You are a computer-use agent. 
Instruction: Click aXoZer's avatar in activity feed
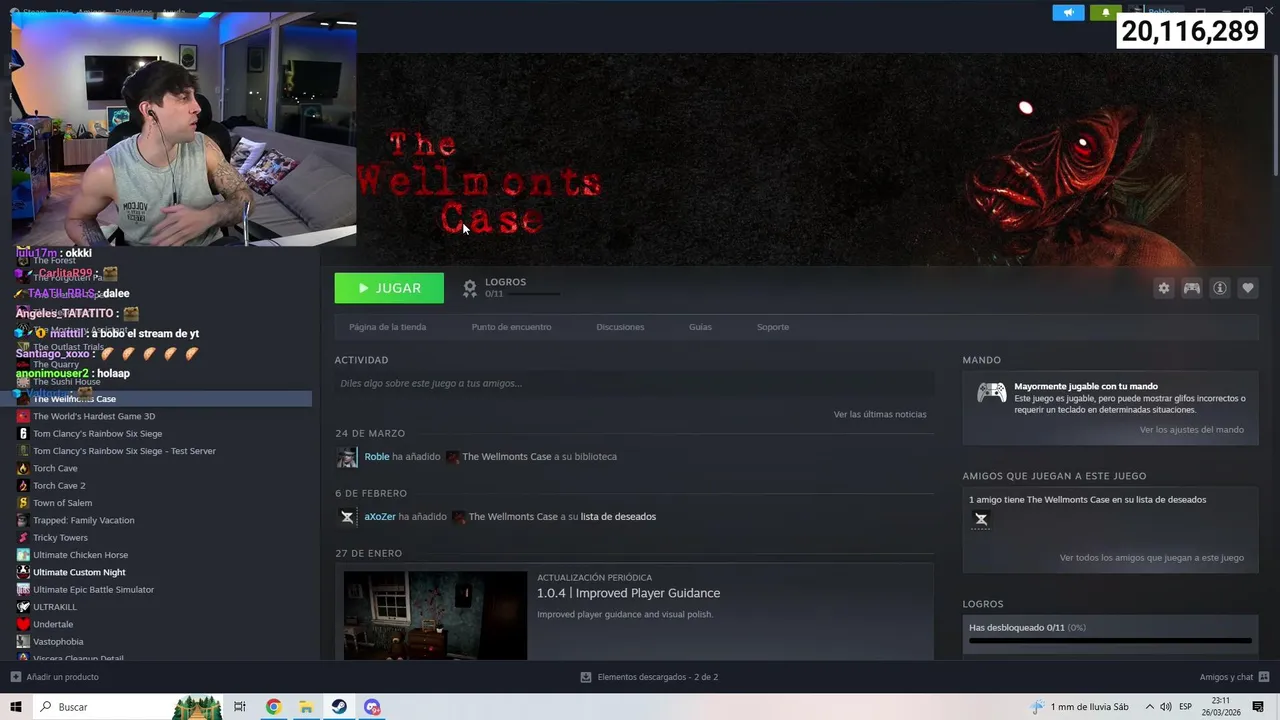tap(347, 517)
